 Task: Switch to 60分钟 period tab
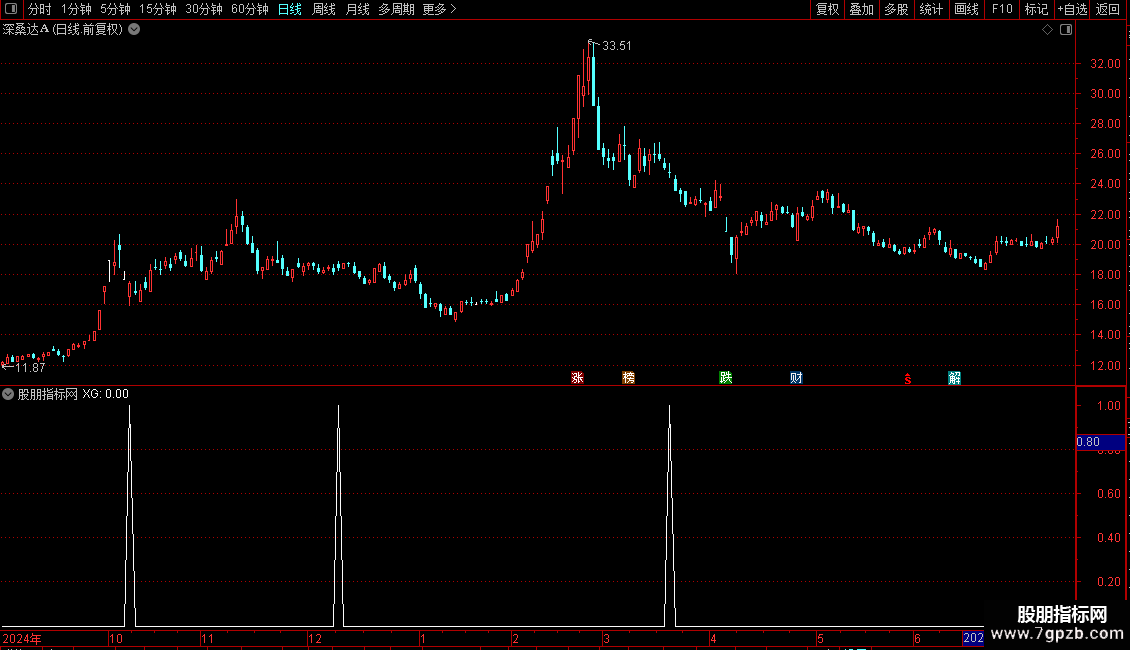(250, 9)
